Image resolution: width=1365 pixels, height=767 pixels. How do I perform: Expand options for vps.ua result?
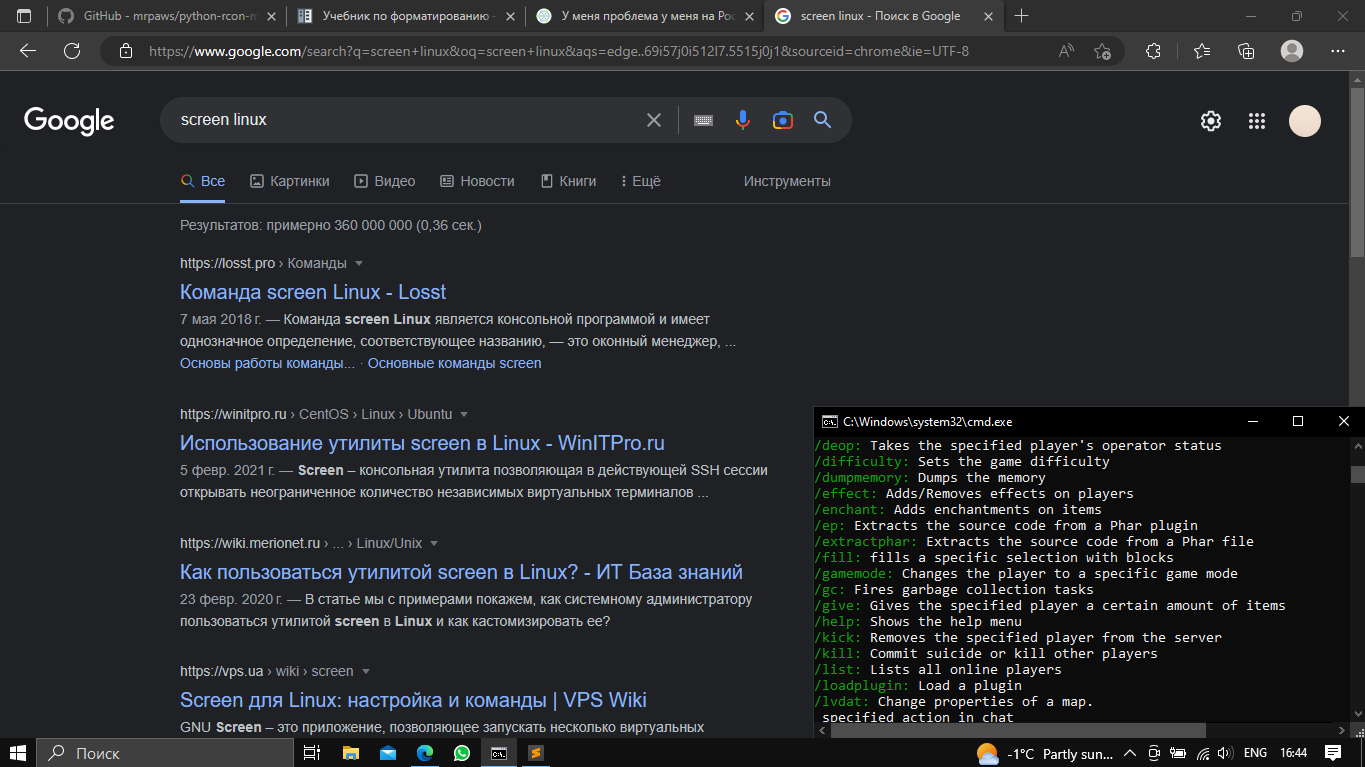(x=365, y=671)
